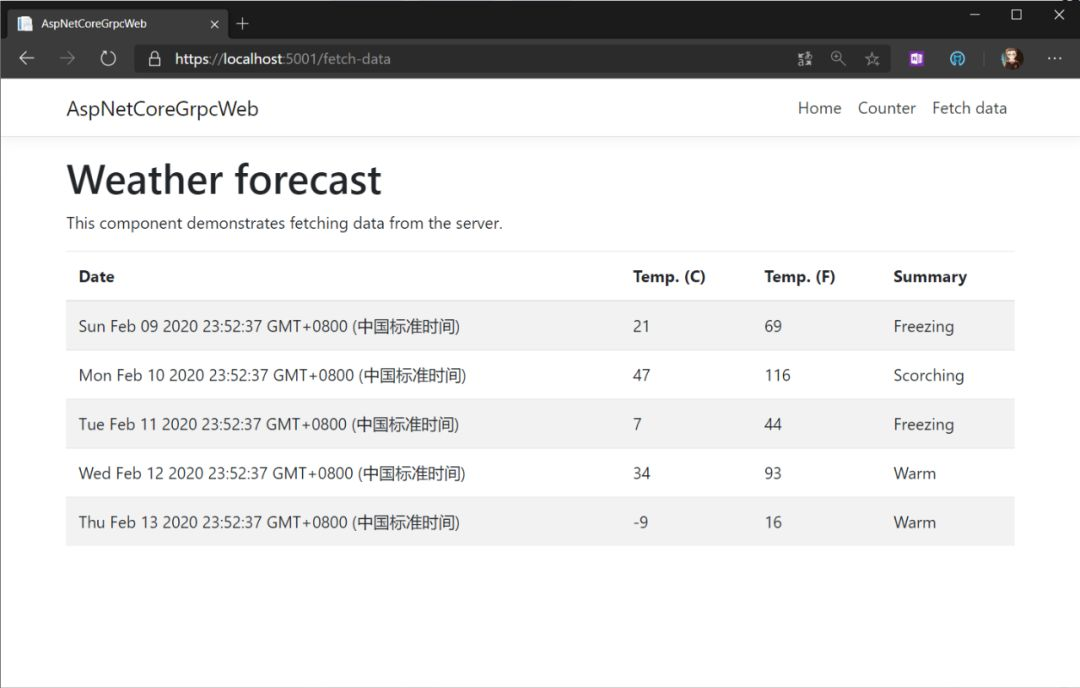1080x688 pixels.
Task: Open the translate page icon in address bar
Action: [x=804, y=59]
